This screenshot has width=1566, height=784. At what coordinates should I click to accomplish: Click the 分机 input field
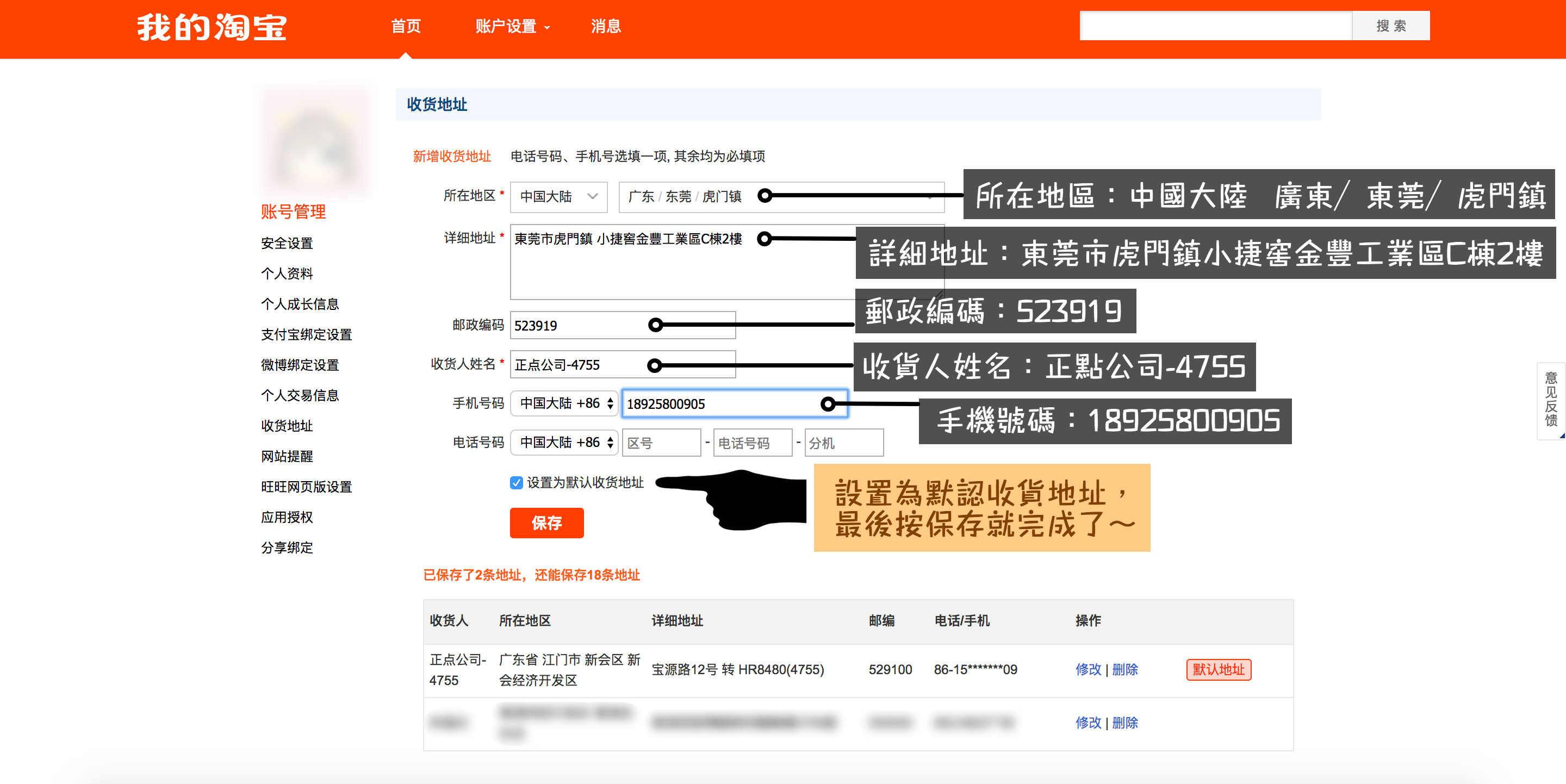[x=844, y=443]
